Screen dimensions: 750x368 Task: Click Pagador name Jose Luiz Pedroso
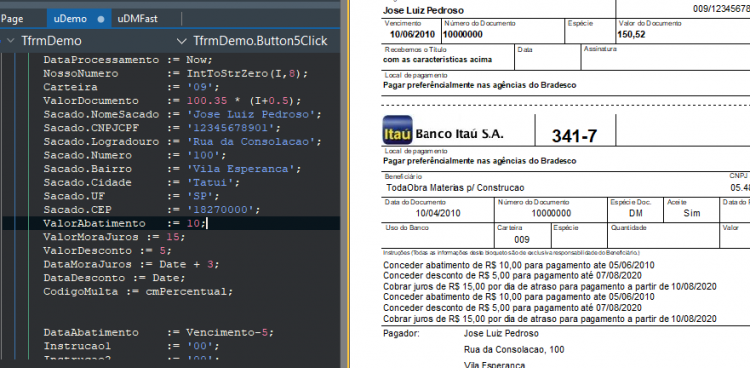click(501, 334)
